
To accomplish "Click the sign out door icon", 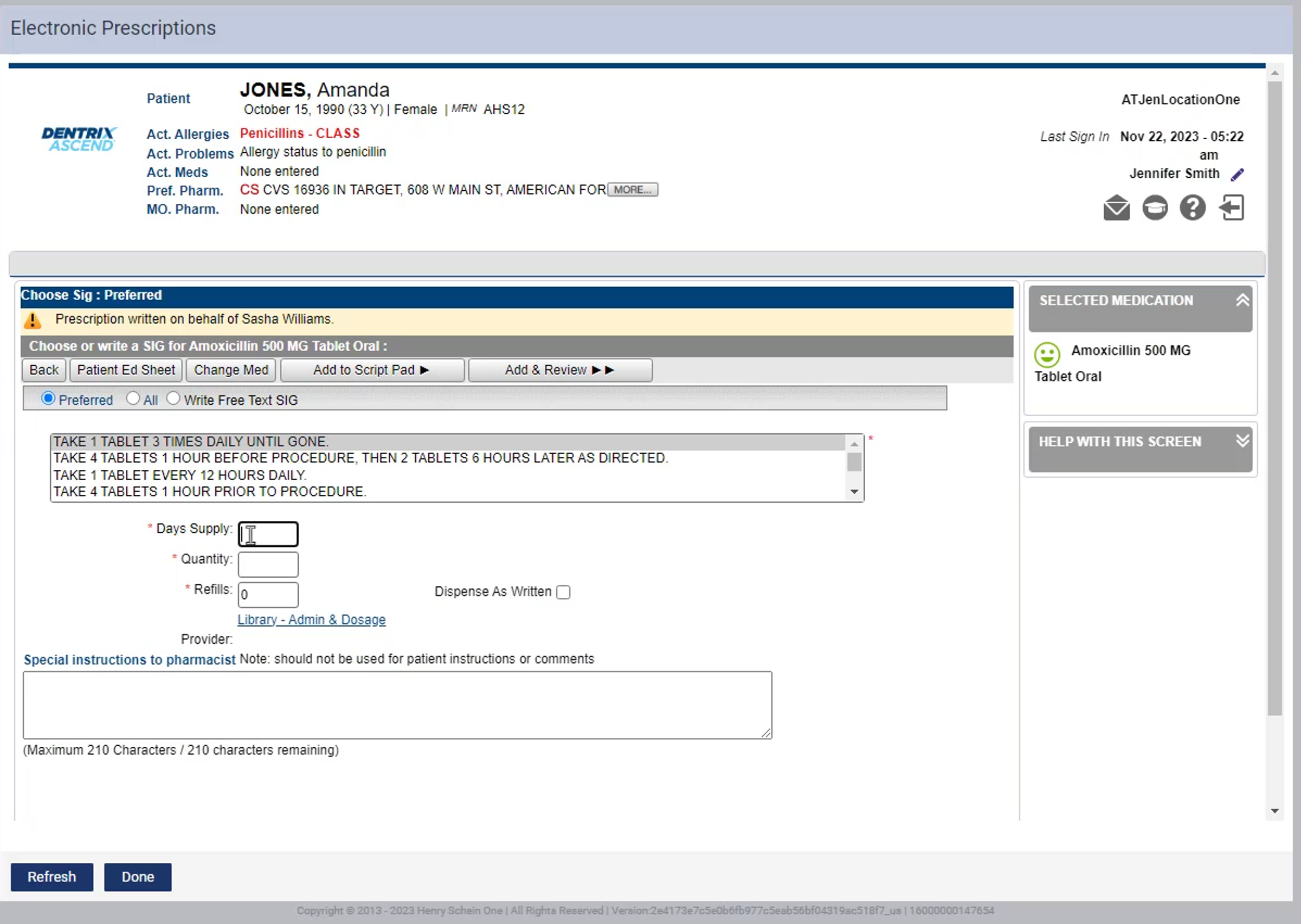I will click(x=1232, y=208).
